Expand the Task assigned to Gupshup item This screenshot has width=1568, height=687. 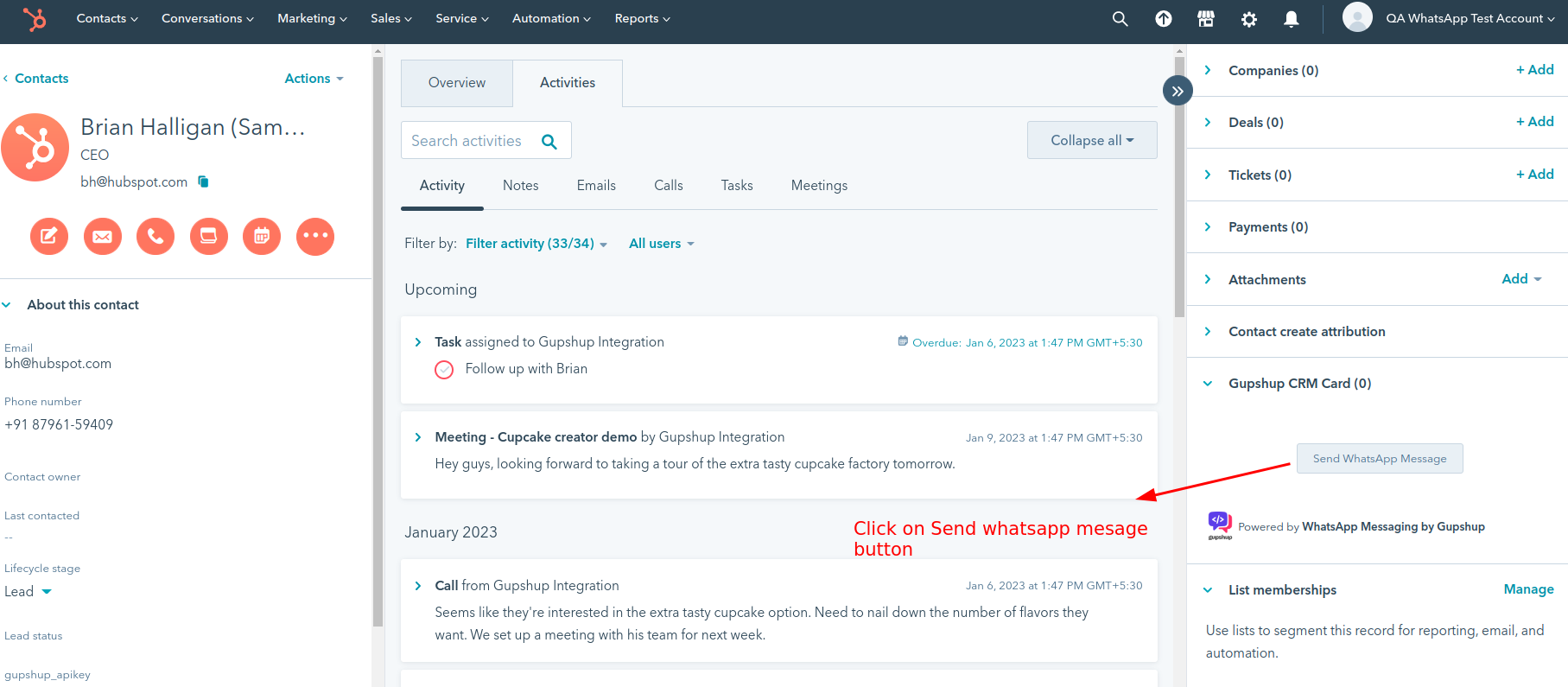tap(418, 342)
